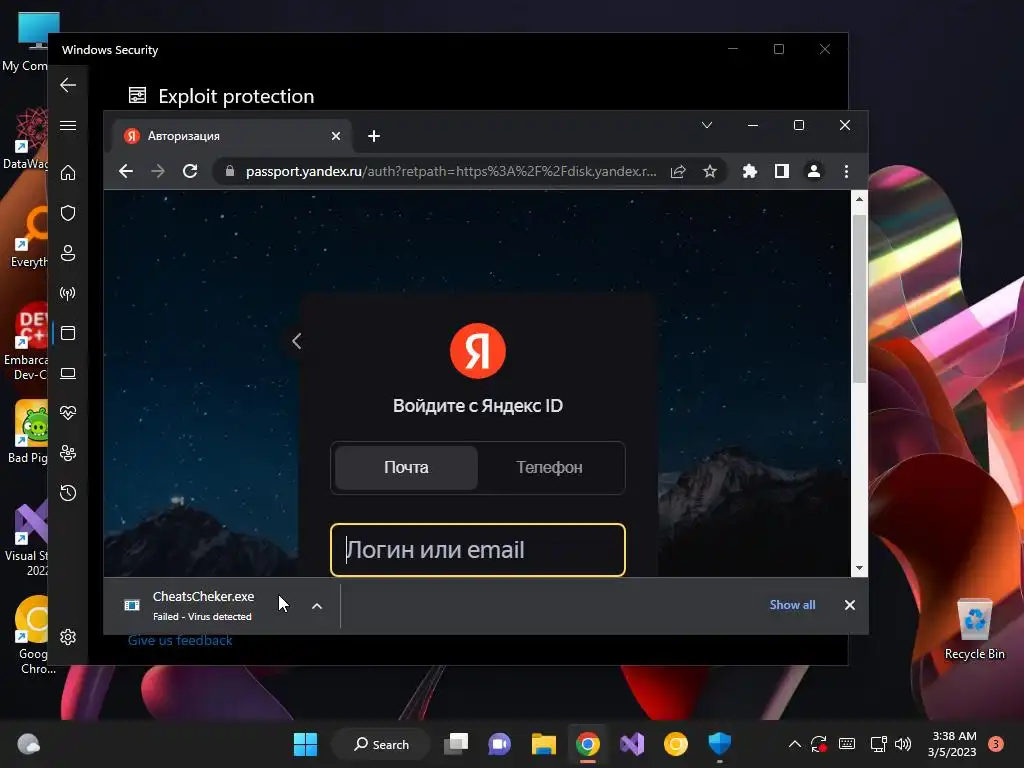Reload the Yandex passport page
1024x768 pixels.
190,171
